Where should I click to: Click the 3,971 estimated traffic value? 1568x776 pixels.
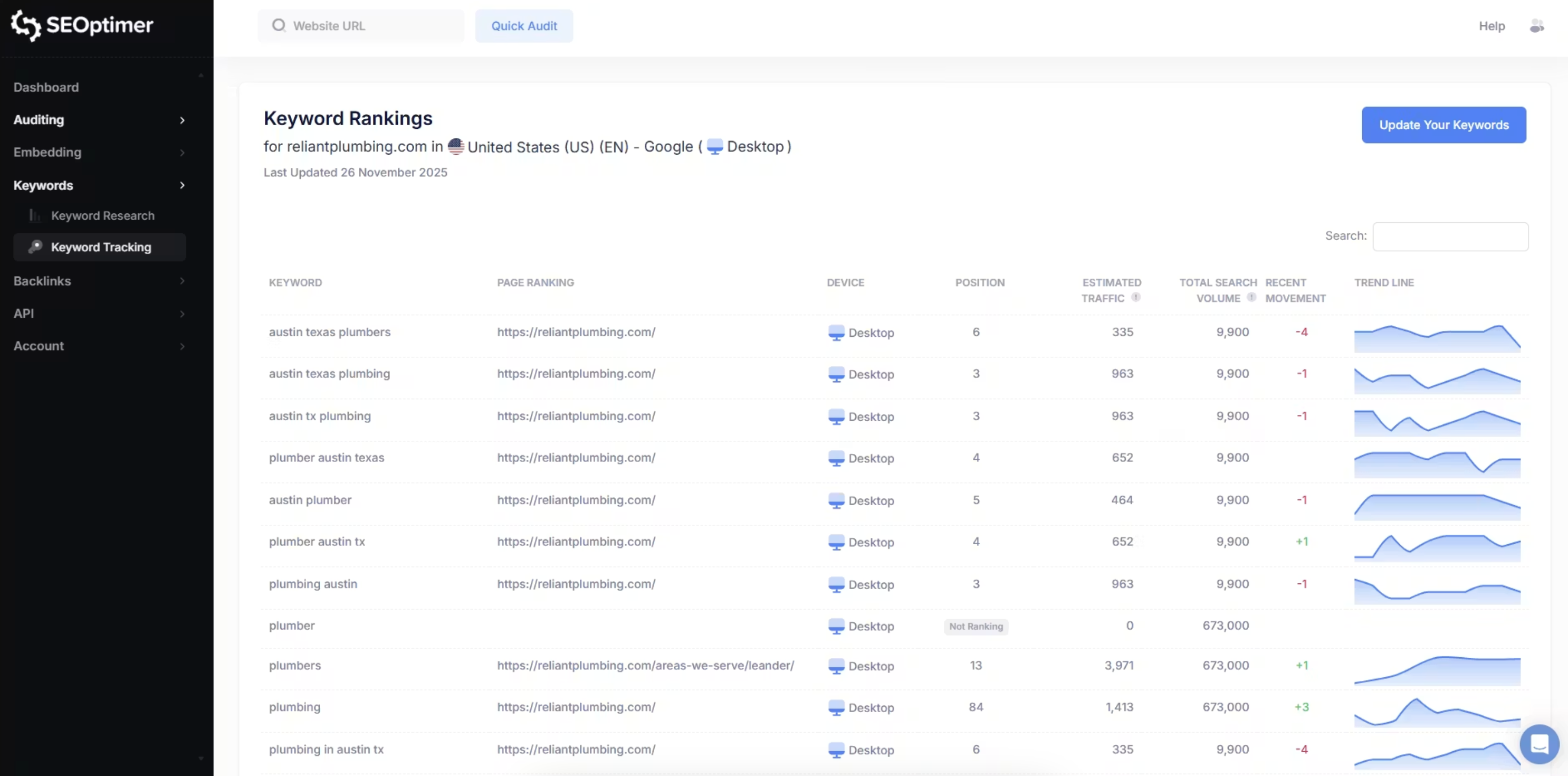pos(1119,665)
